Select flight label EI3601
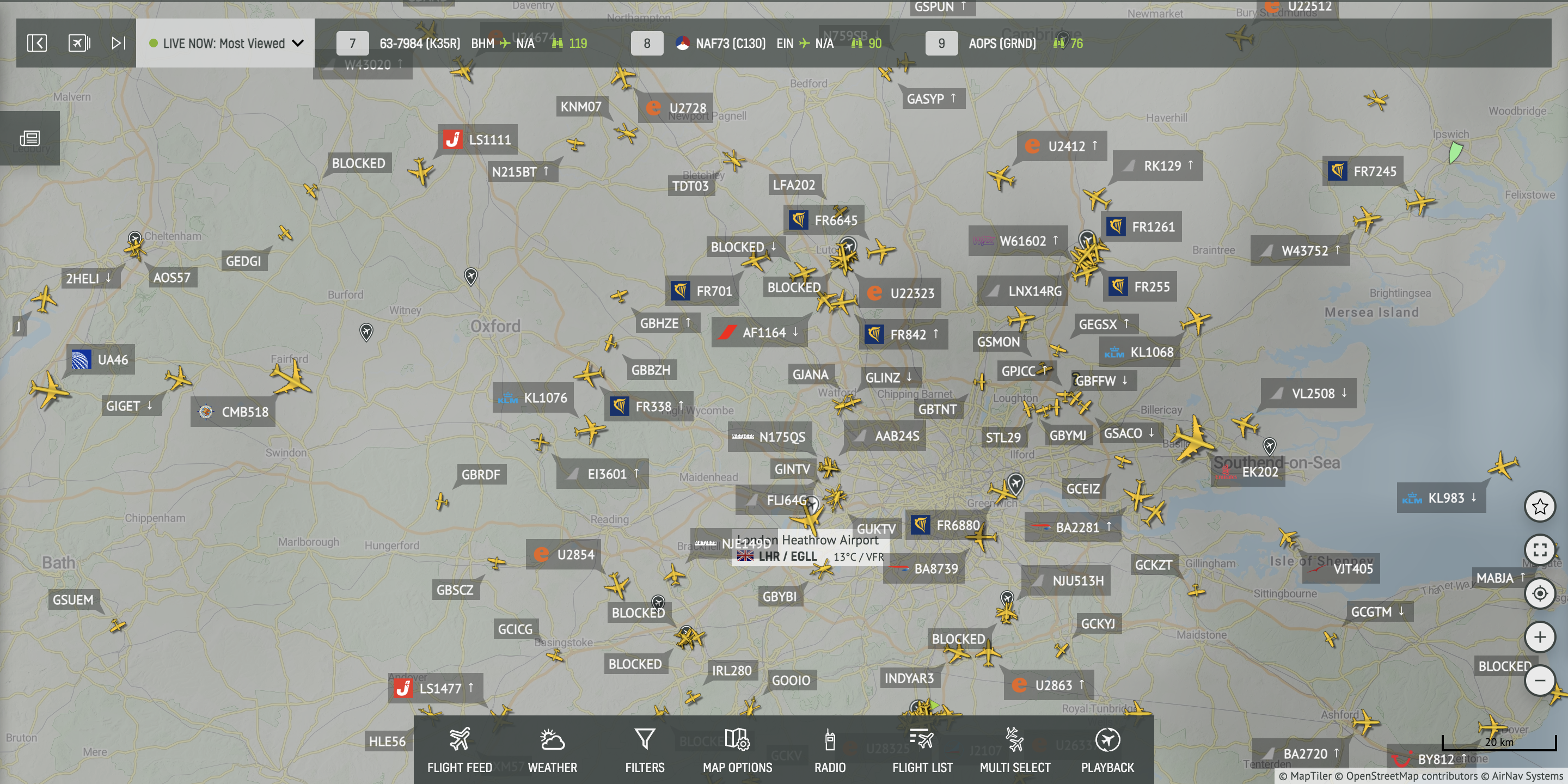 click(x=603, y=474)
